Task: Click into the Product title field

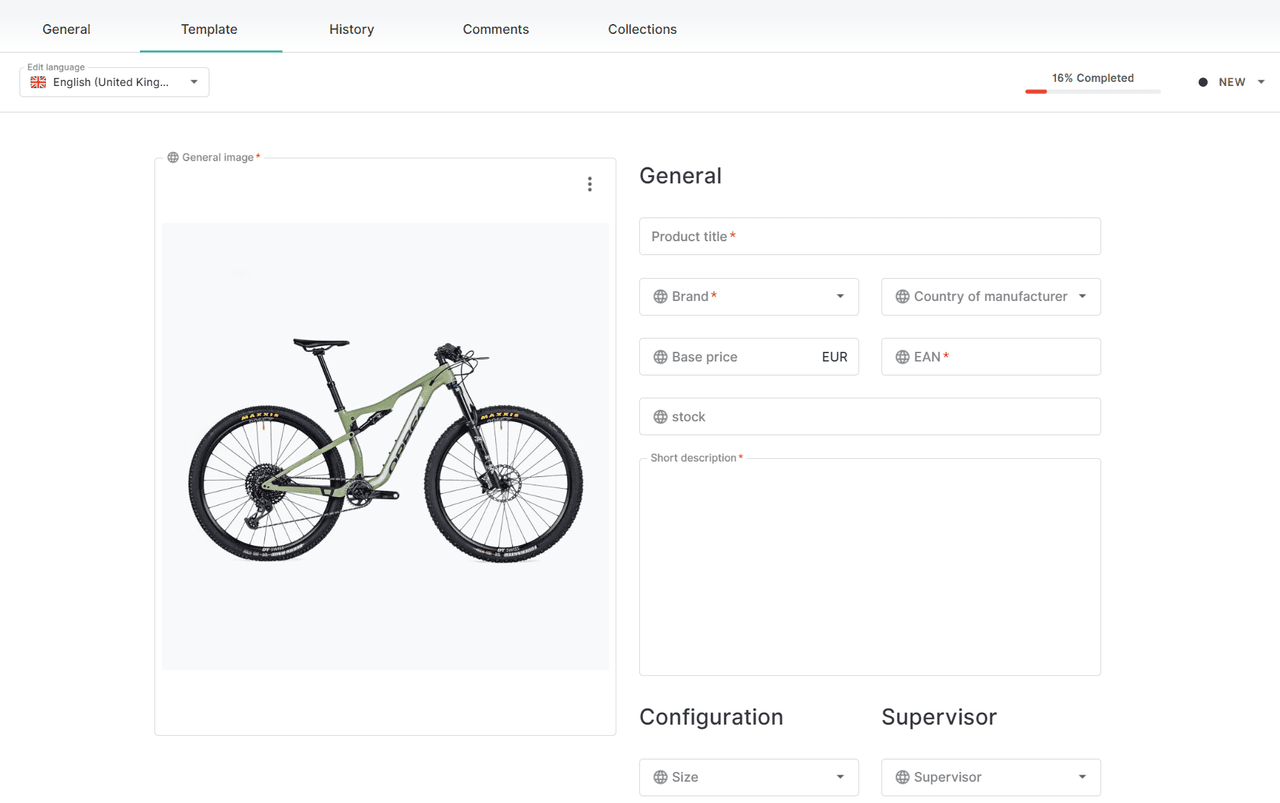Action: pyautogui.click(x=870, y=236)
